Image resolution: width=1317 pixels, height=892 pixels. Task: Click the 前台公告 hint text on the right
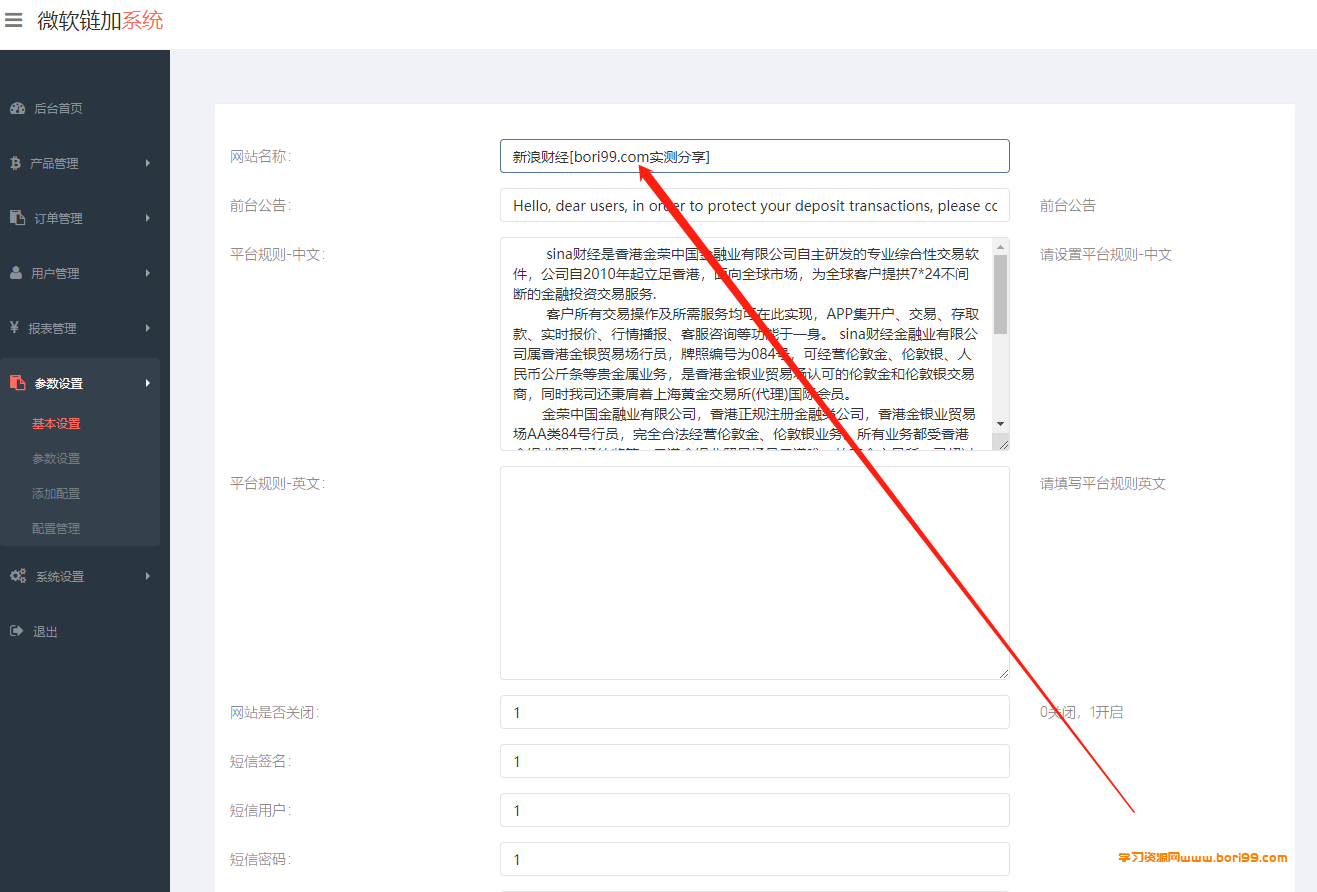[1067, 205]
